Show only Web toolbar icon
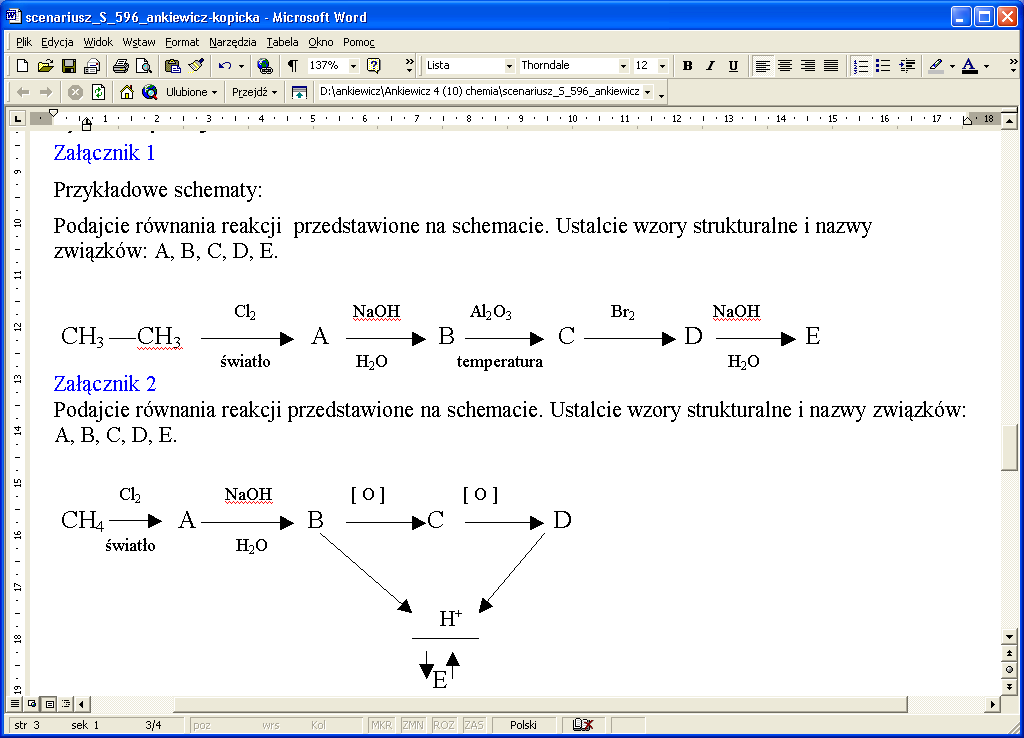 coord(299,92)
